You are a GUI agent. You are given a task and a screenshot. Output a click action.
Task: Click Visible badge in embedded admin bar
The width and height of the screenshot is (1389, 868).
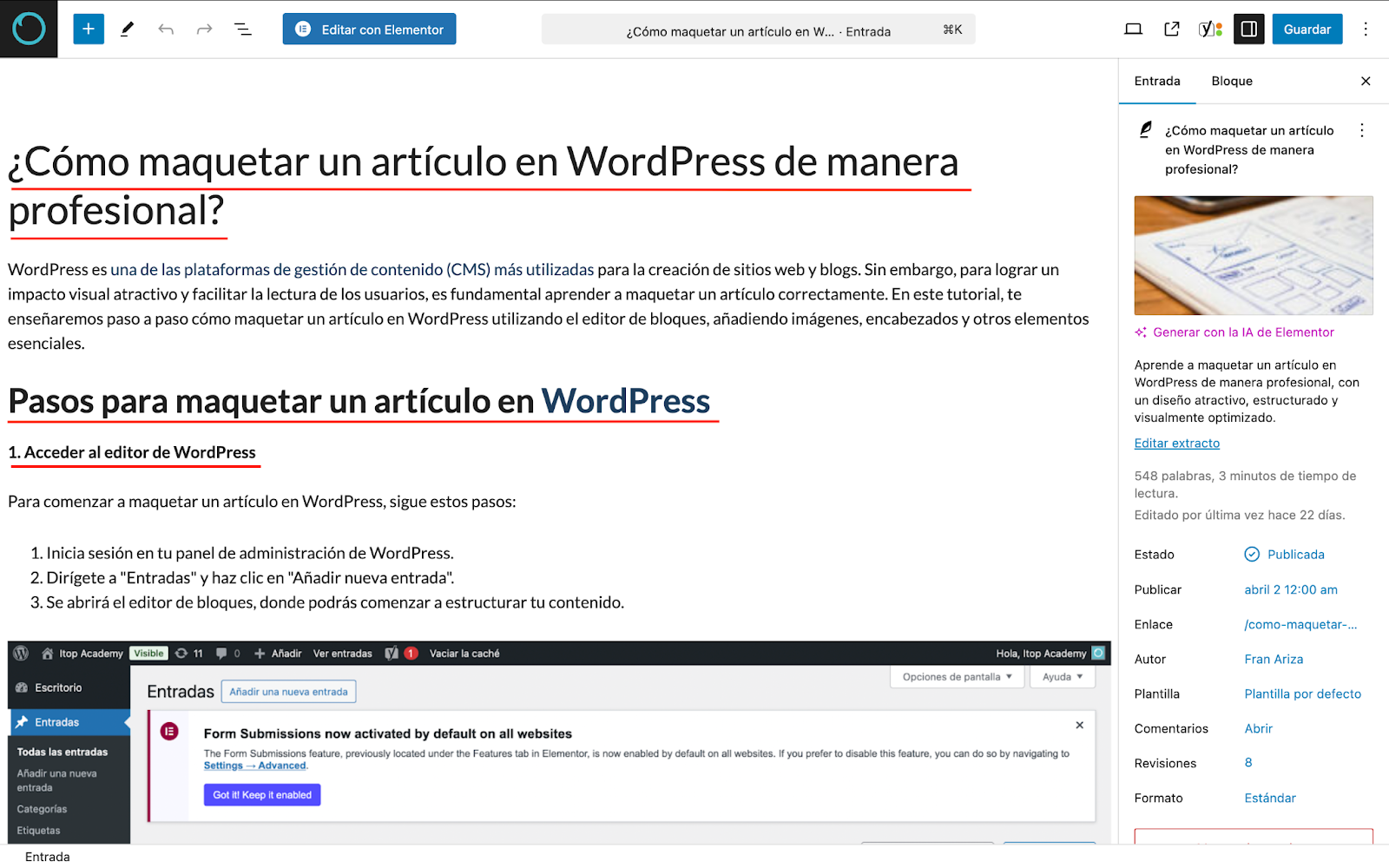[148, 654]
